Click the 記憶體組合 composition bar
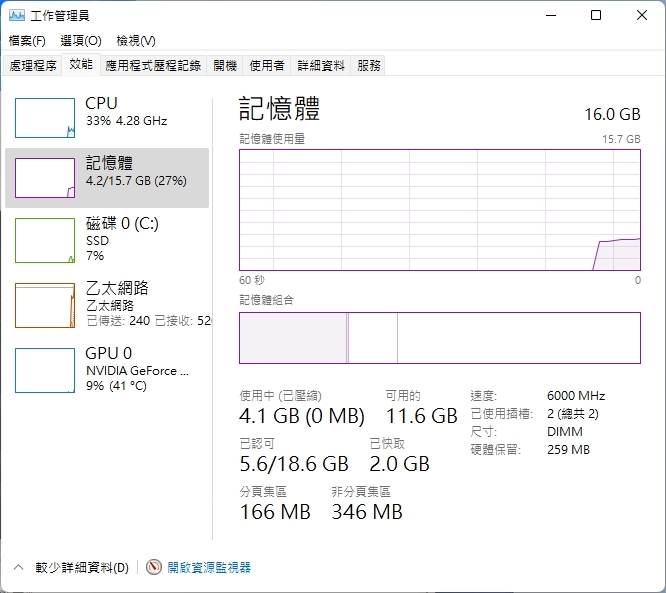The width and height of the screenshot is (666, 593). [439, 338]
